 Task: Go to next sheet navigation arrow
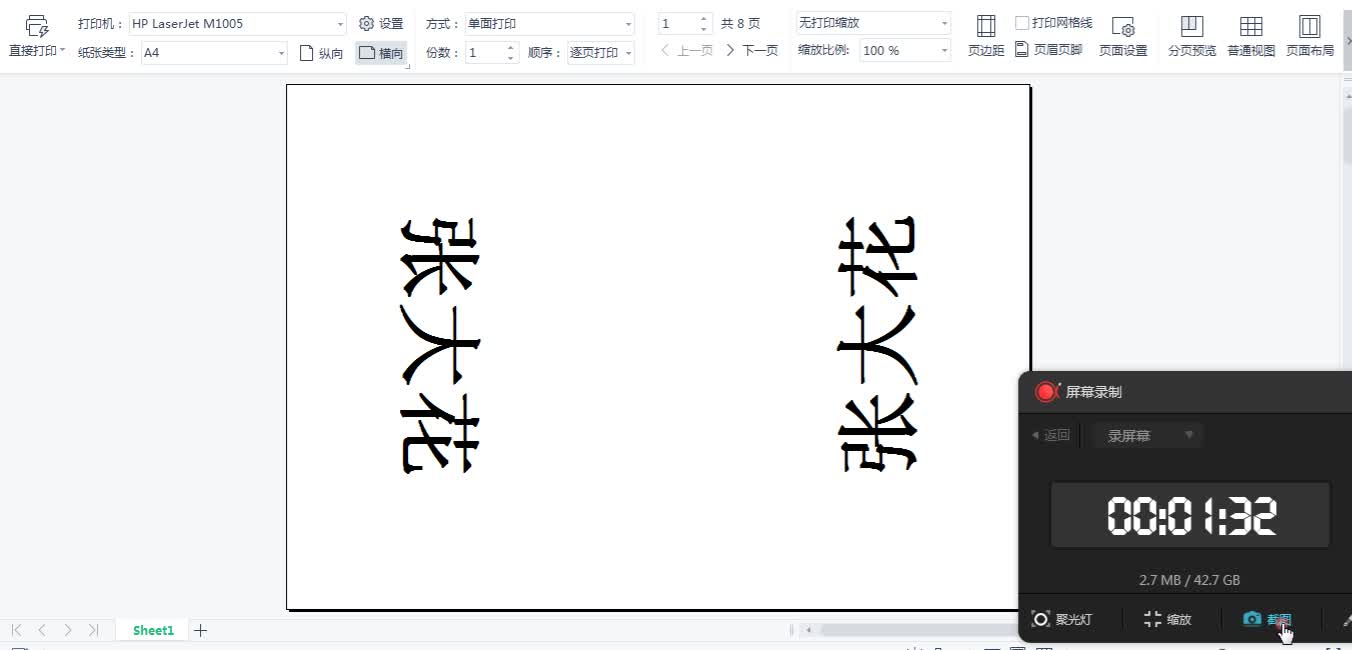[x=68, y=630]
